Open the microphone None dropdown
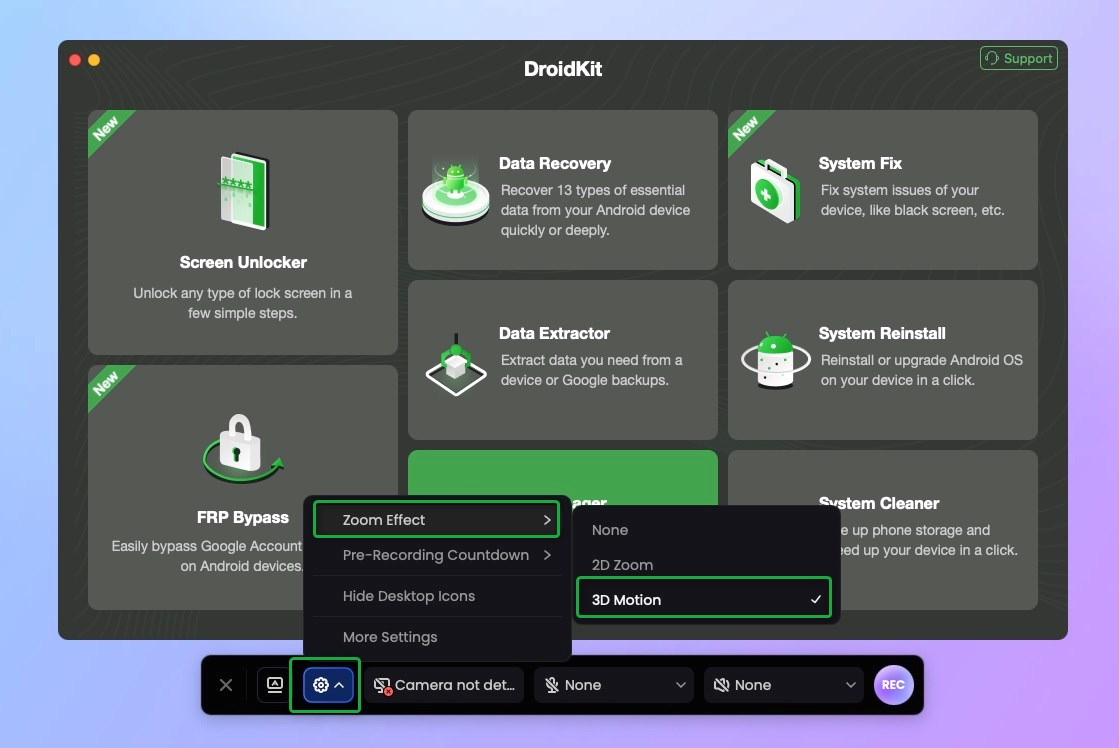Viewport: 1119px width, 748px height. [614, 685]
